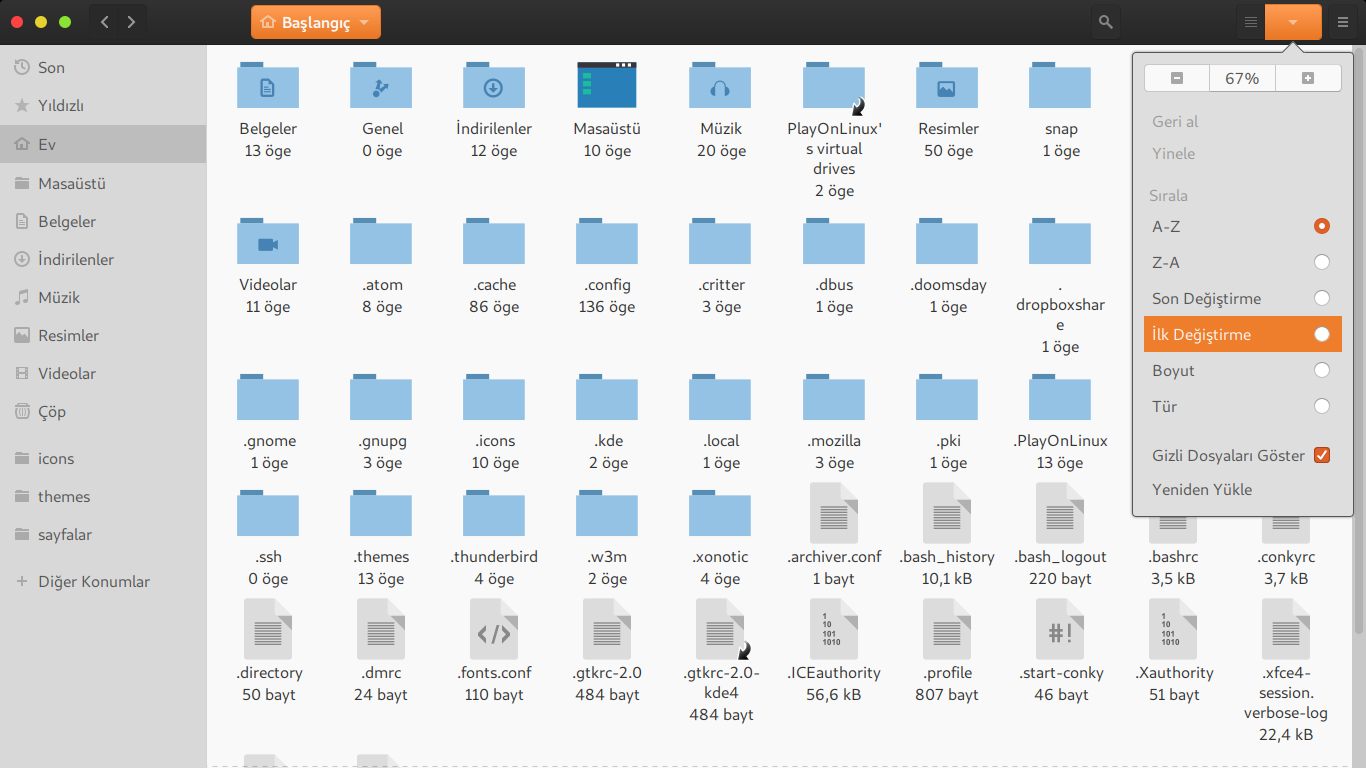Go back with the left arrow

click(x=105, y=22)
